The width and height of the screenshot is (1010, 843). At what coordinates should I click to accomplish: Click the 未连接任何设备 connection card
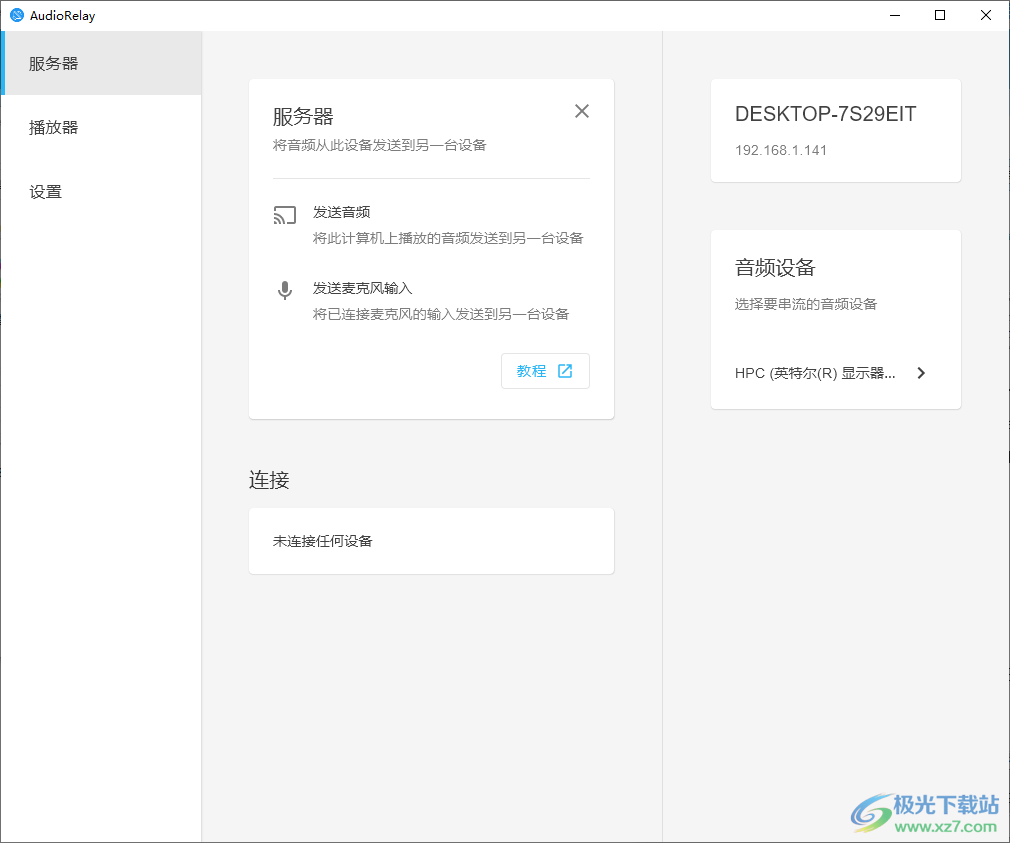pyautogui.click(x=431, y=540)
